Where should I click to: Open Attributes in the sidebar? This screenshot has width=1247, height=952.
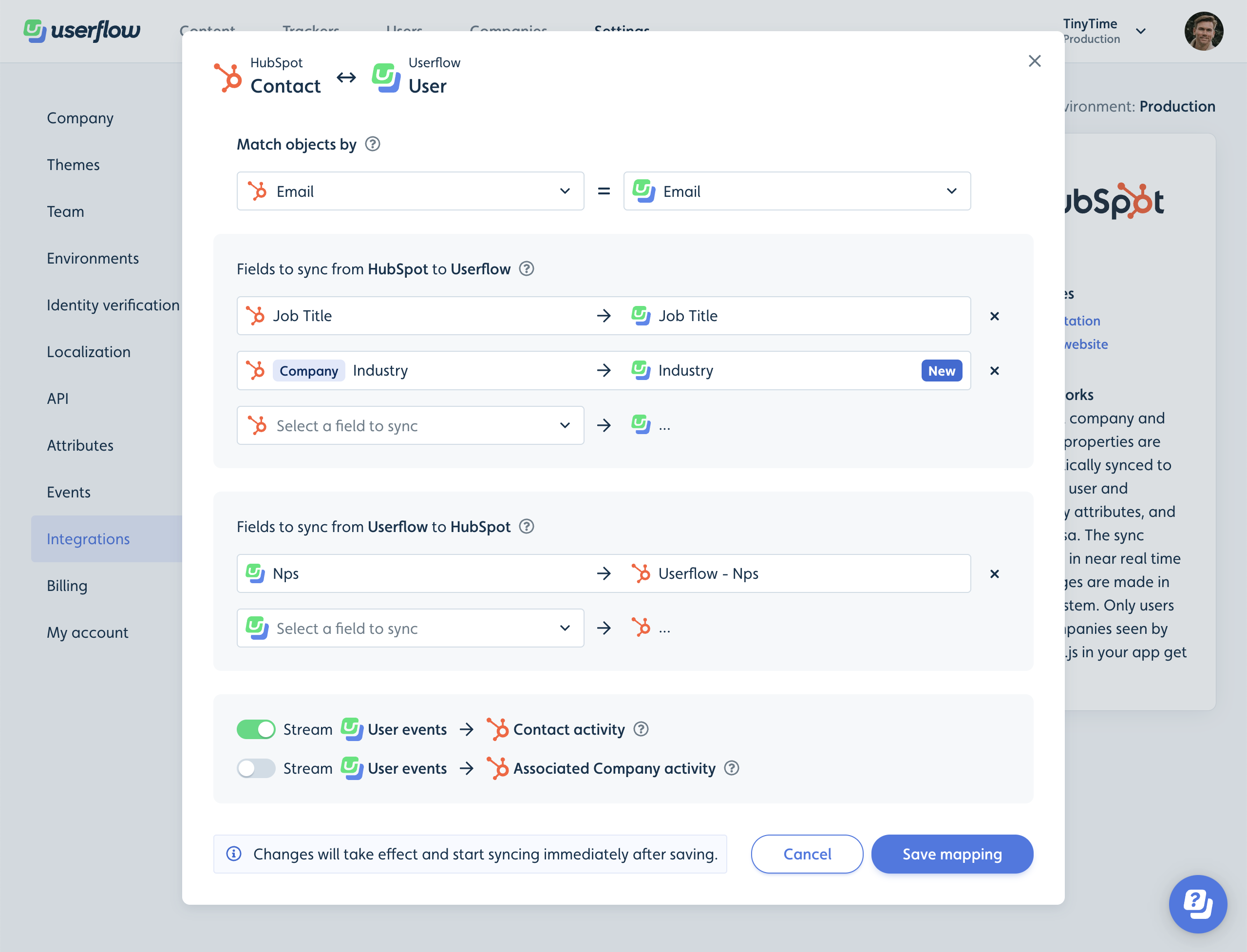[x=80, y=445]
